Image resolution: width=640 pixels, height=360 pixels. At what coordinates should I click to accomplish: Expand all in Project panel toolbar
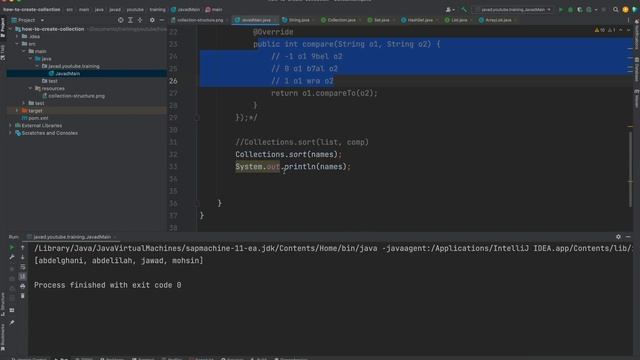pyautogui.click(x=130, y=20)
